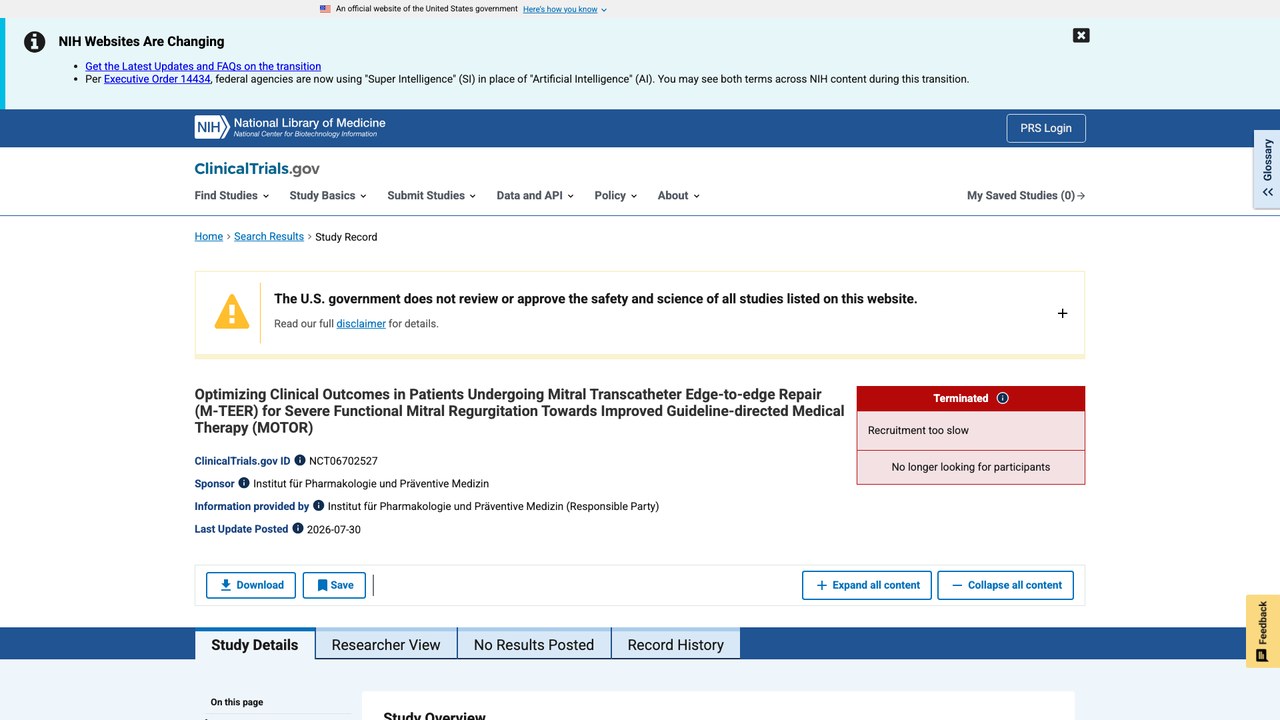Select the Study Details tab

click(x=255, y=644)
